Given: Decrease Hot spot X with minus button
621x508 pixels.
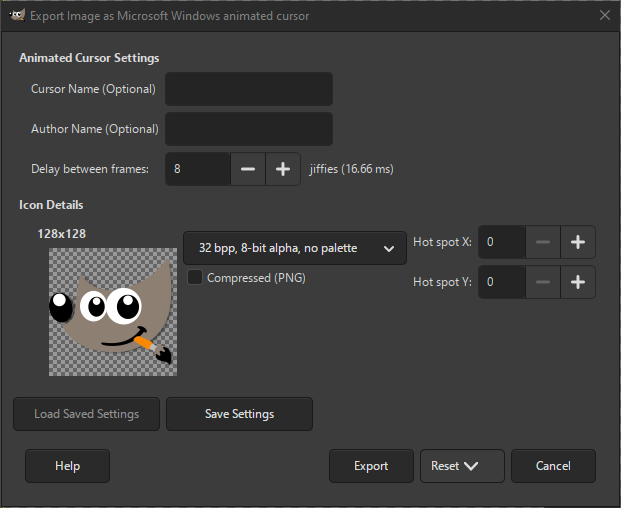Looking at the screenshot, I should [x=543, y=242].
